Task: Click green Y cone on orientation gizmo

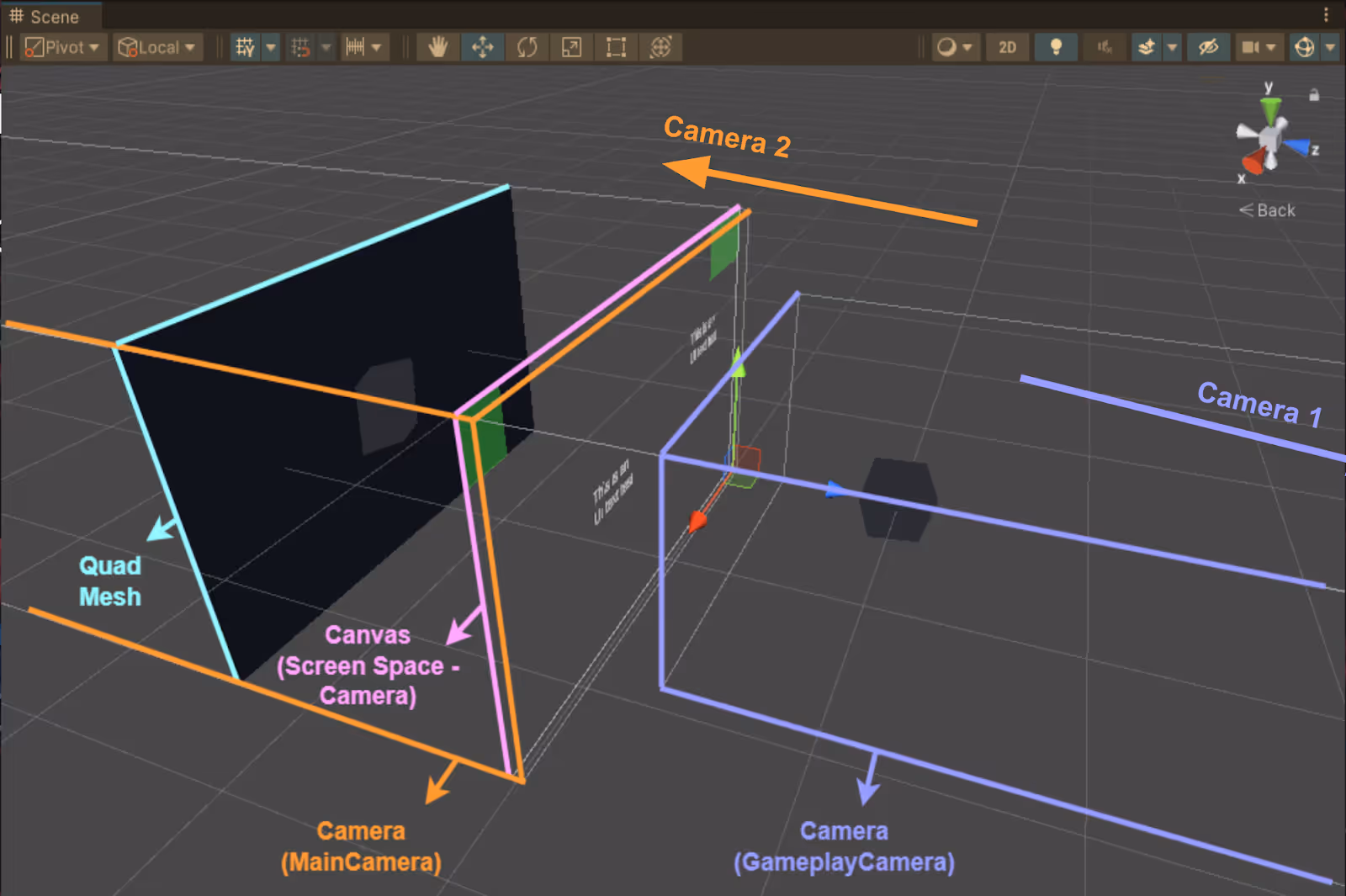Action: coord(1270,109)
